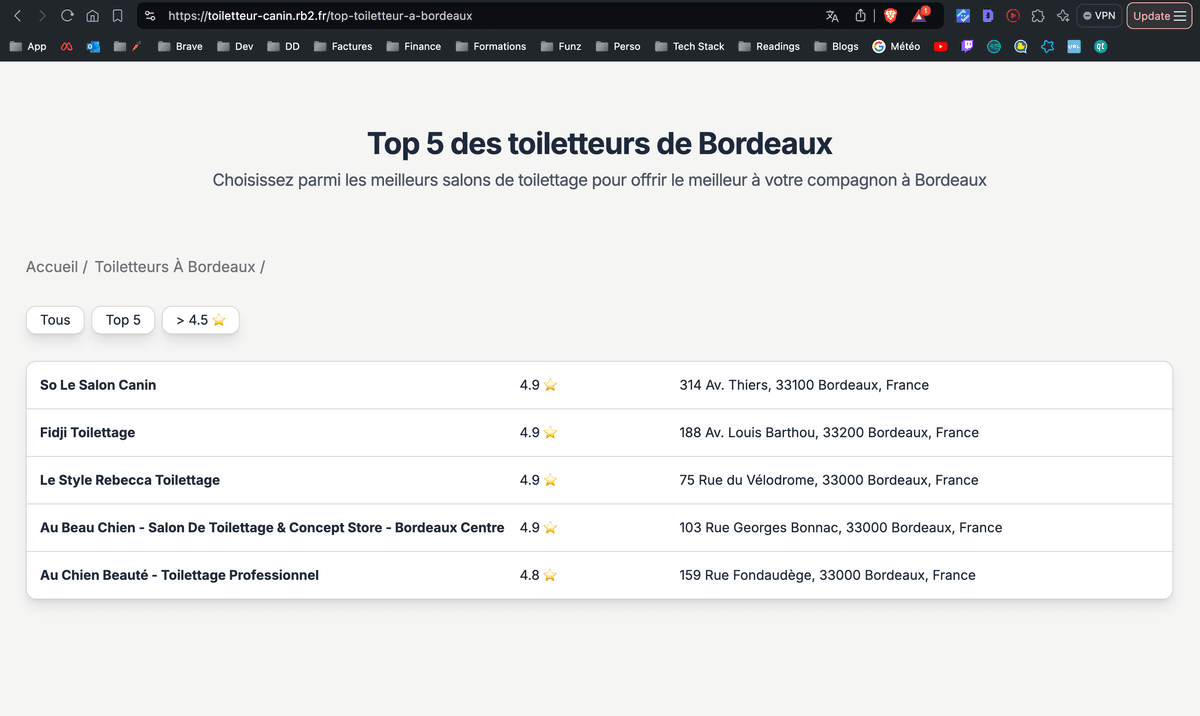Image resolution: width=1200 pixels, height=716 pixels.
Task: Open YouTube bookmark icon
Action: tap(940, 46)
